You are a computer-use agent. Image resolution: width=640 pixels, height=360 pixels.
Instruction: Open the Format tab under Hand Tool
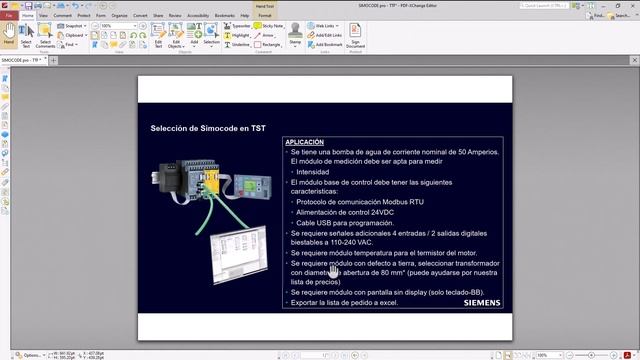pos(265,16)
